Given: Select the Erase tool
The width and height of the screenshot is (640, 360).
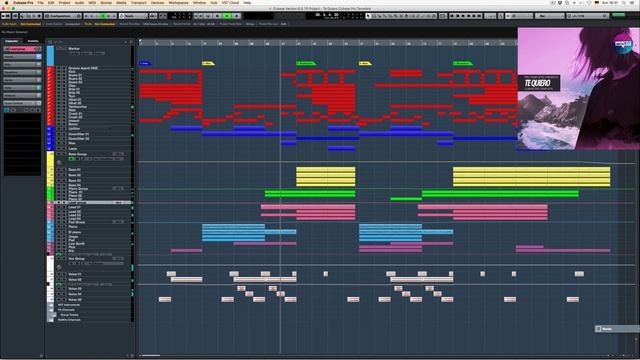Looking at the screenshot, I should coord(389,16).
